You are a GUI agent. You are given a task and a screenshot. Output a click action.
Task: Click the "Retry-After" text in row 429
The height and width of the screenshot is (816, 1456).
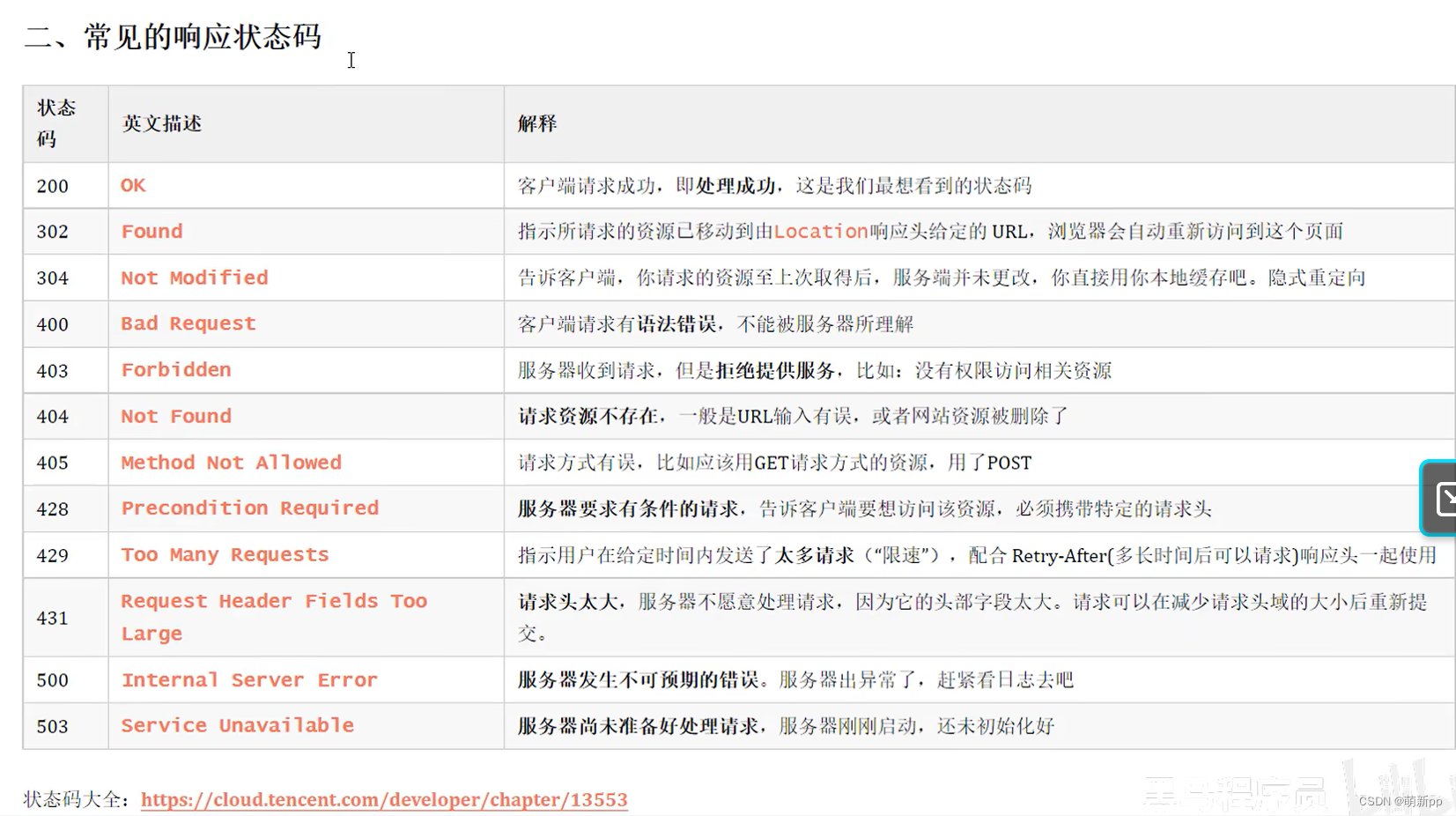pyautogui.click(x=1059, y=555)
